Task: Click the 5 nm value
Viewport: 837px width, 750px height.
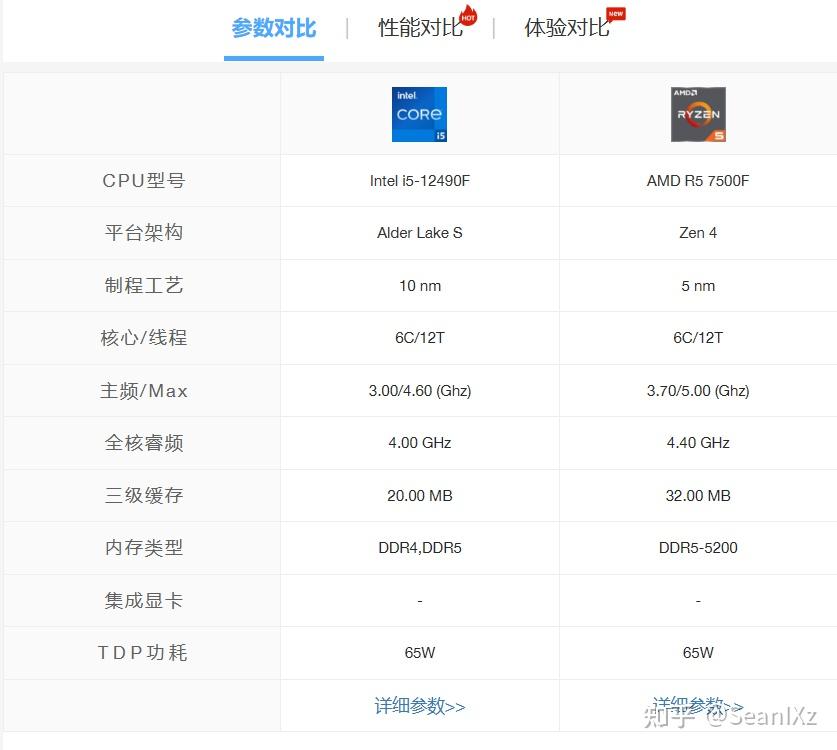Action: 698,286
